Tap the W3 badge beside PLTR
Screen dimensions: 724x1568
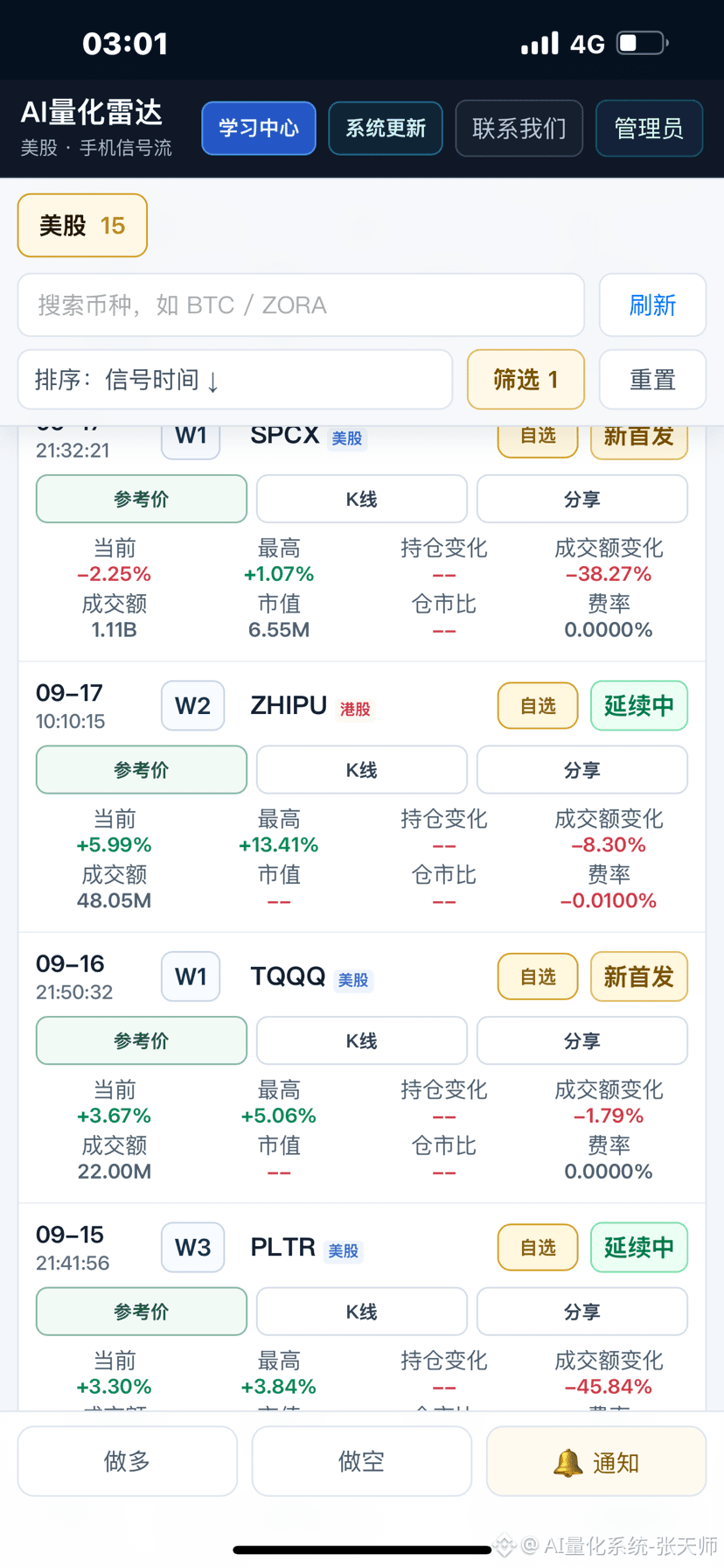[192, 1248]
